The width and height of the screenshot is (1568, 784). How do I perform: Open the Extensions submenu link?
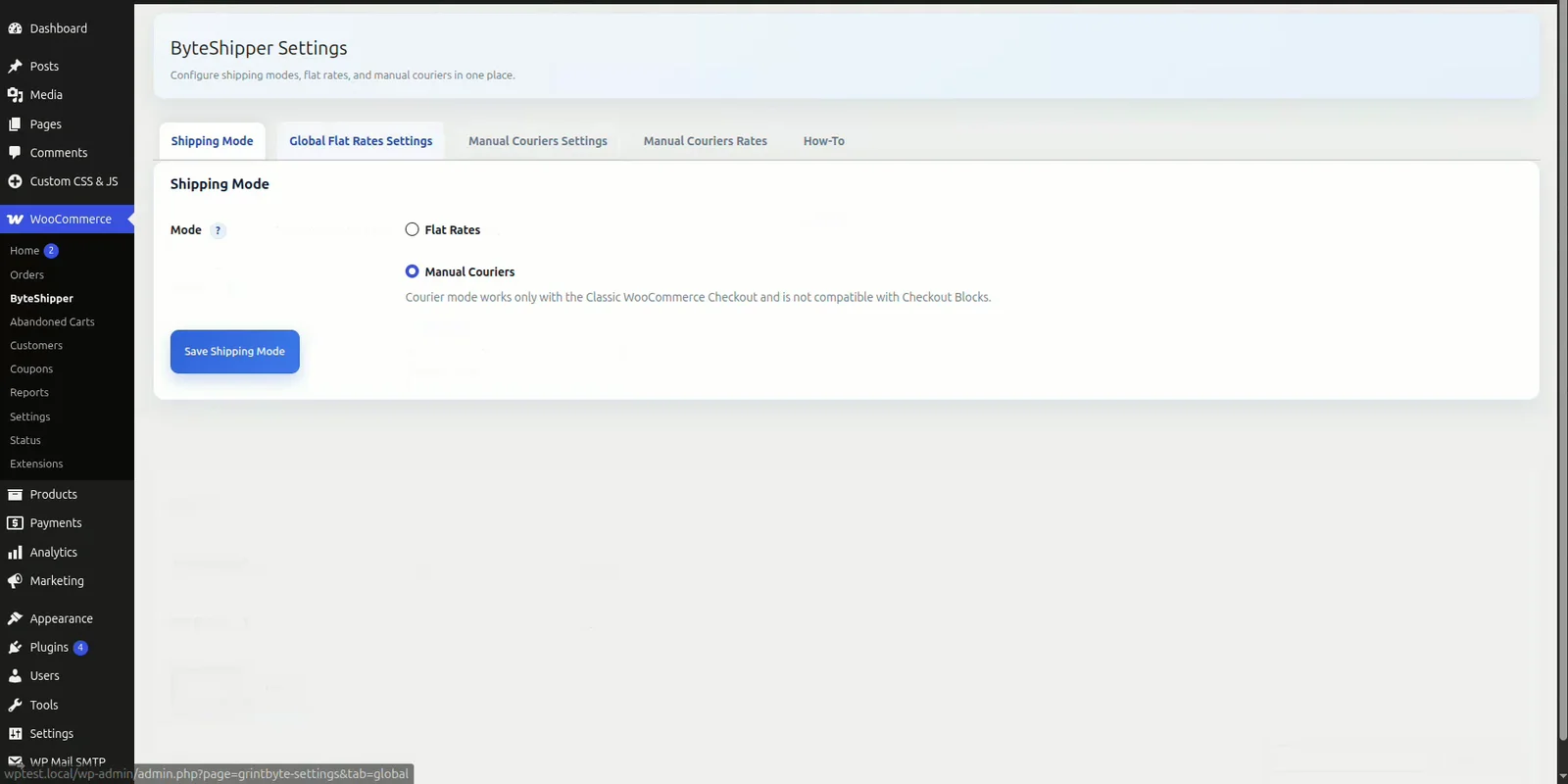tap(36, 465)
